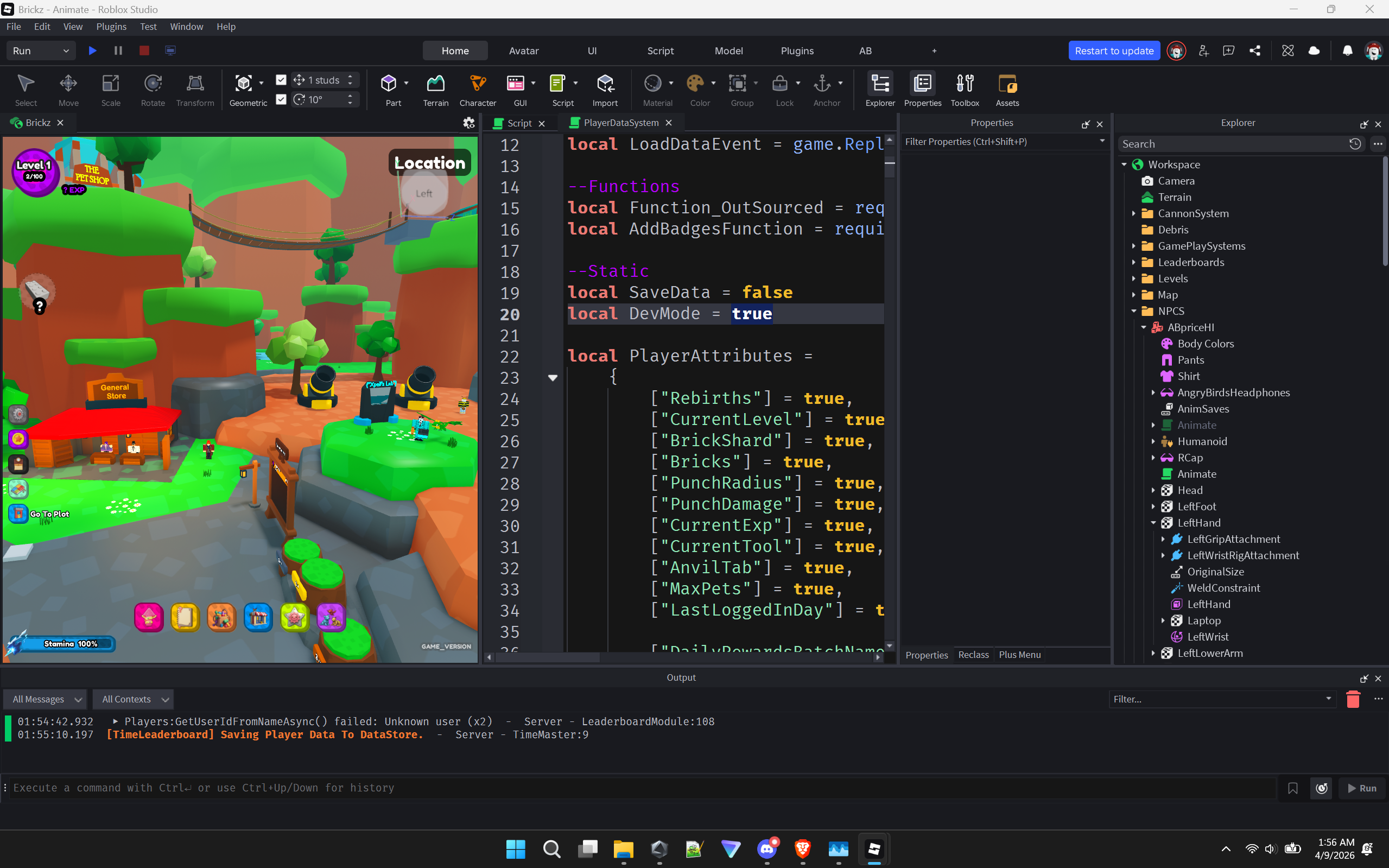Click the Explorer search history icon
Viewport: 1389px width, 868px height.
click(1355, 144)
